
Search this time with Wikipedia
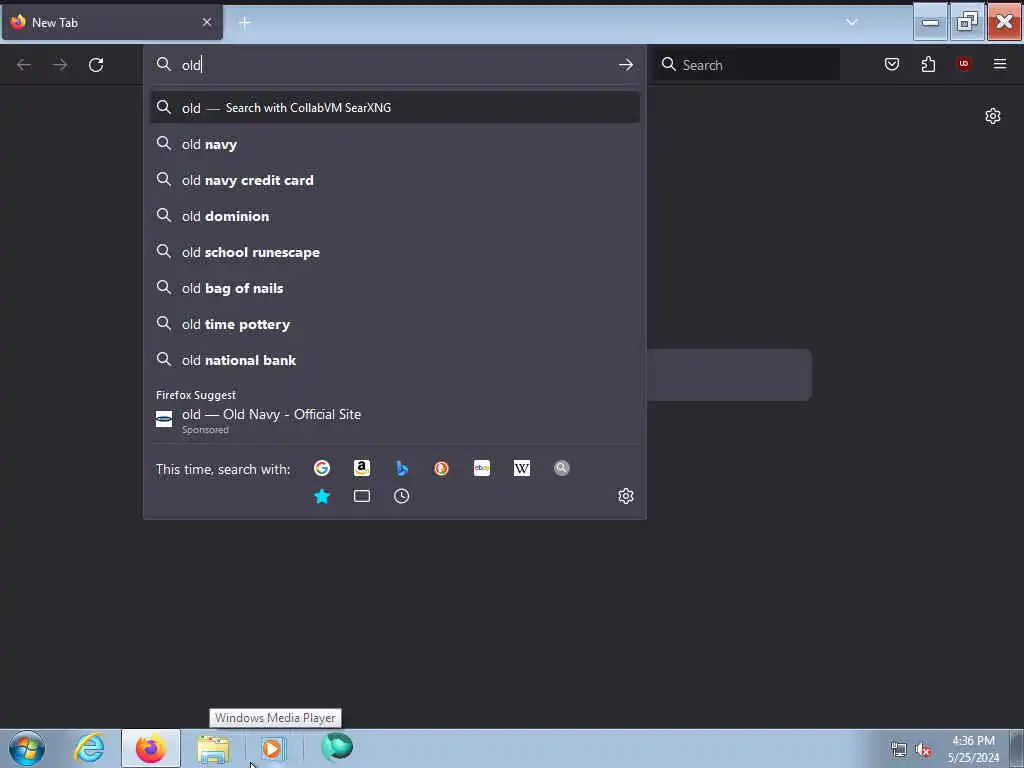(522, 468)
